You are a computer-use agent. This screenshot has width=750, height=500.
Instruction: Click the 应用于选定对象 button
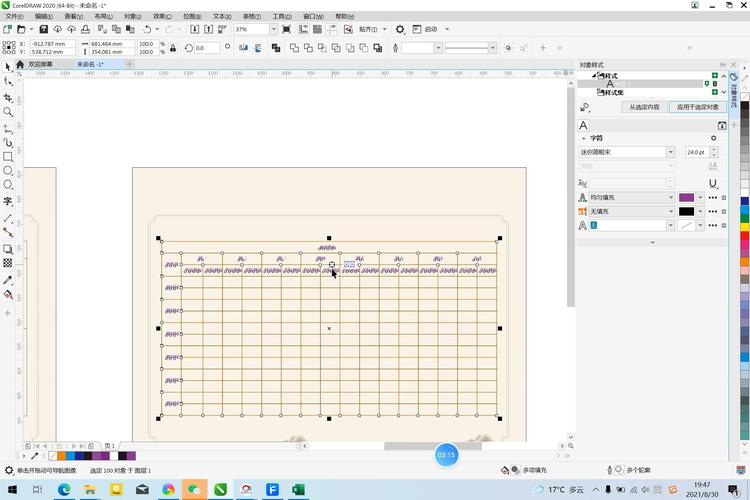697,107
